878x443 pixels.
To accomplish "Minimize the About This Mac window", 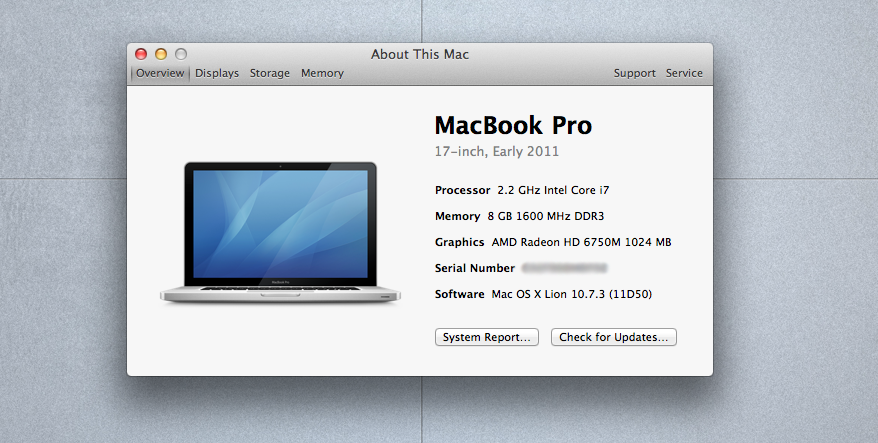I will [x=161, y=54].
